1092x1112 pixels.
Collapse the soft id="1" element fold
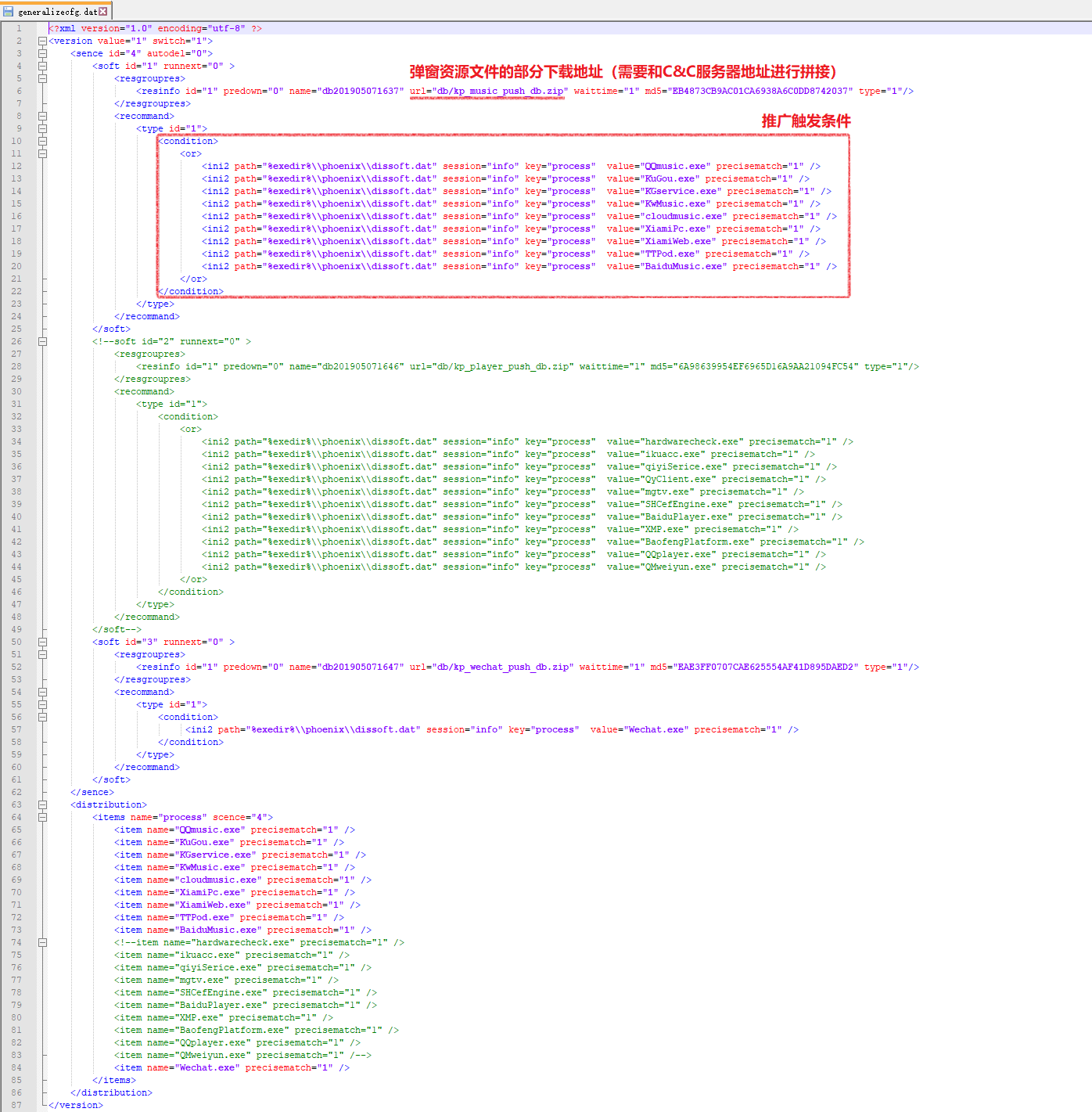43,65
